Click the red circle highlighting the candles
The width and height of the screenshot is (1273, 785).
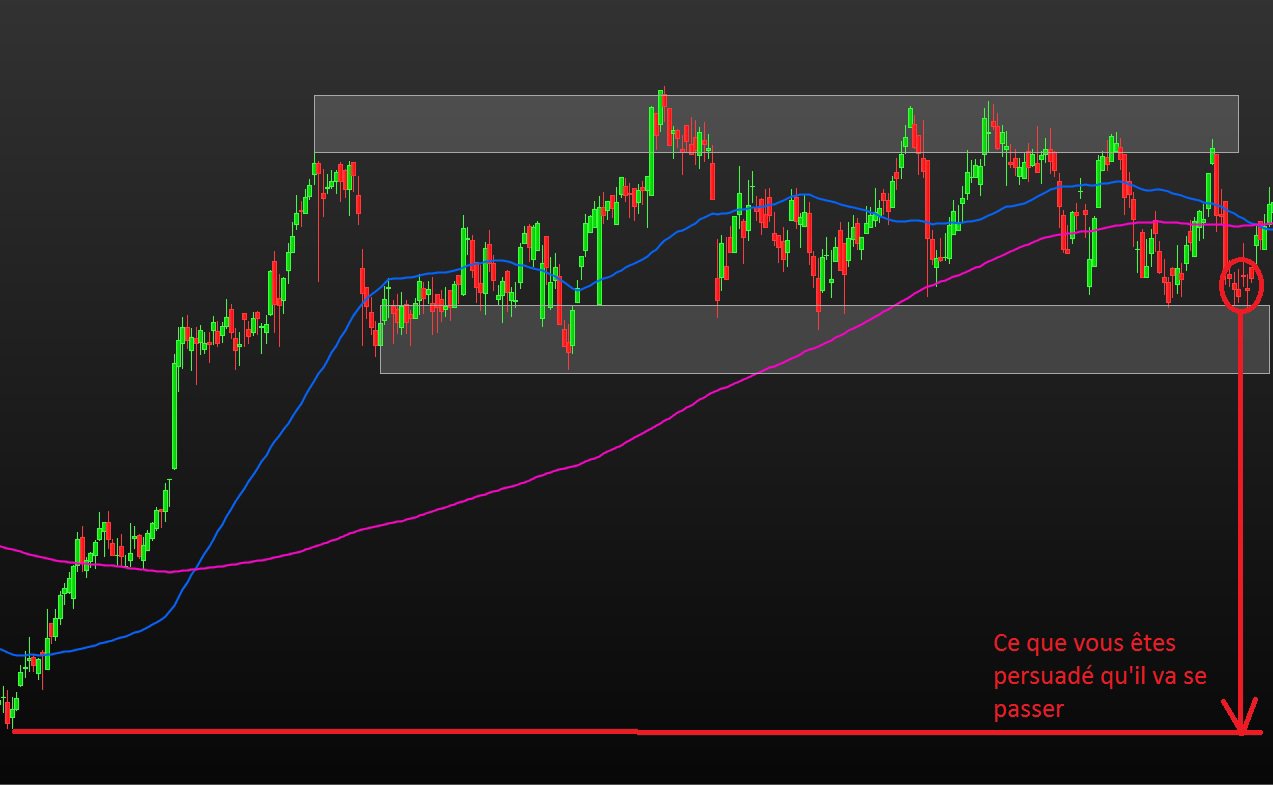tap(1222, 284)
